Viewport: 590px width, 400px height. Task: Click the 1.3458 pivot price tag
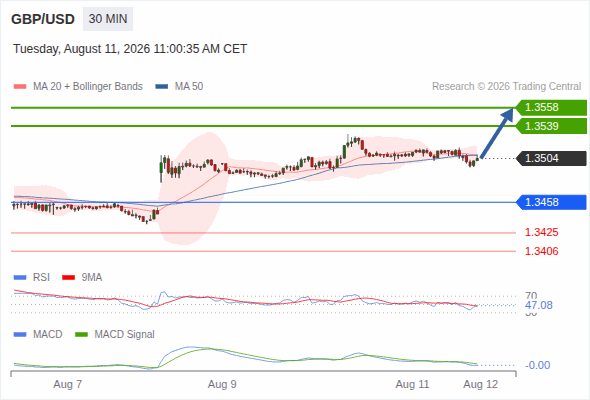(551, 202)
